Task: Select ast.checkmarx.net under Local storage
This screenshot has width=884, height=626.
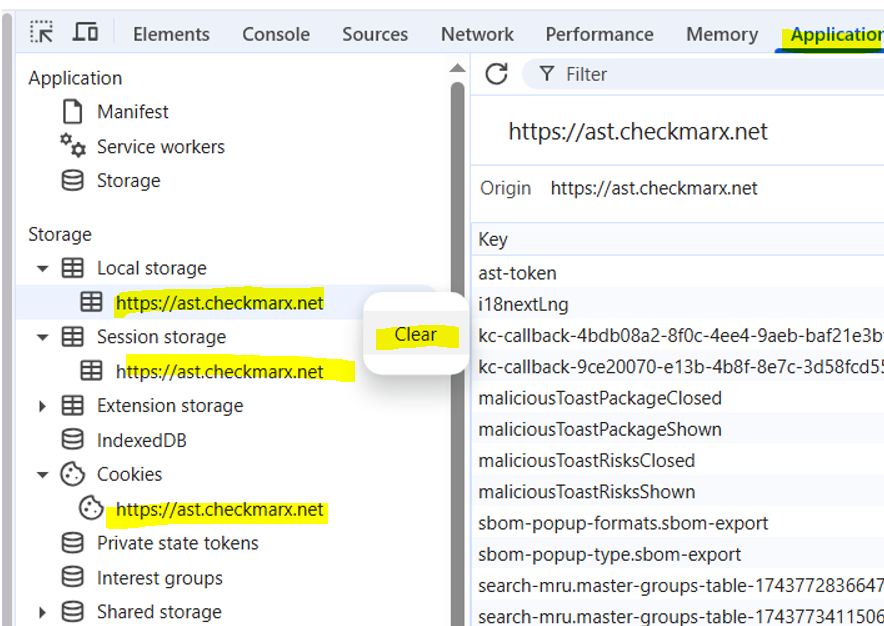Action: [x=219, y=303]
